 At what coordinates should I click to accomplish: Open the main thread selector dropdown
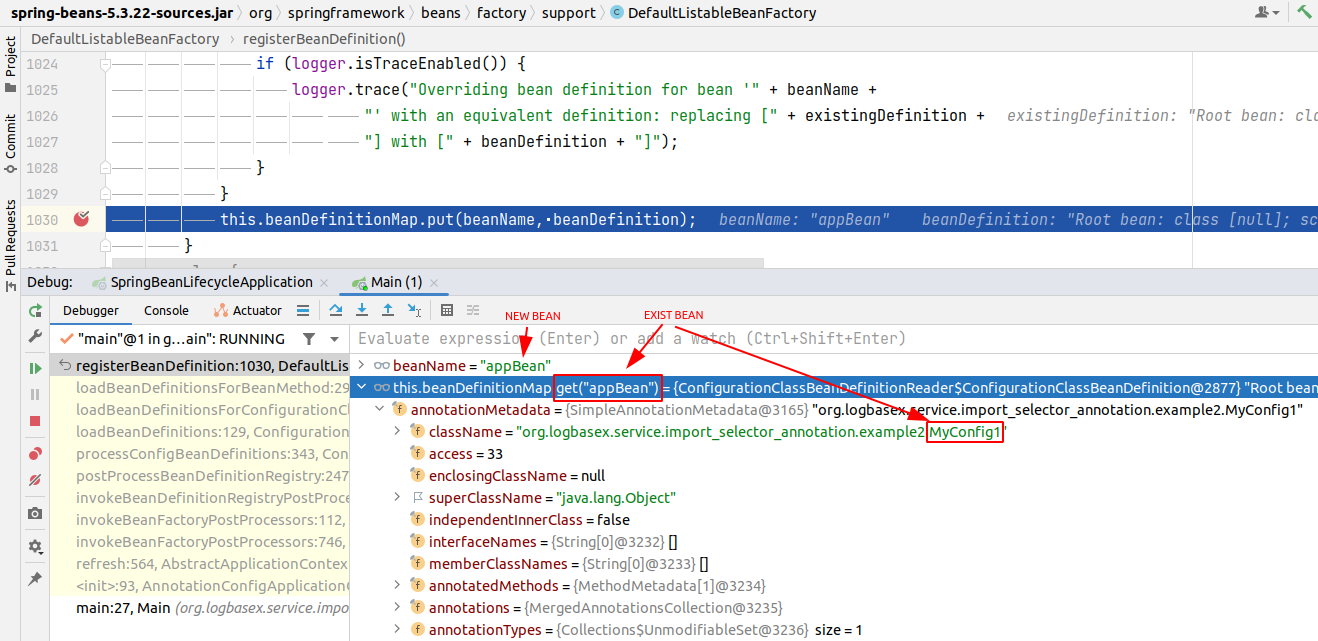click(334, 338)
